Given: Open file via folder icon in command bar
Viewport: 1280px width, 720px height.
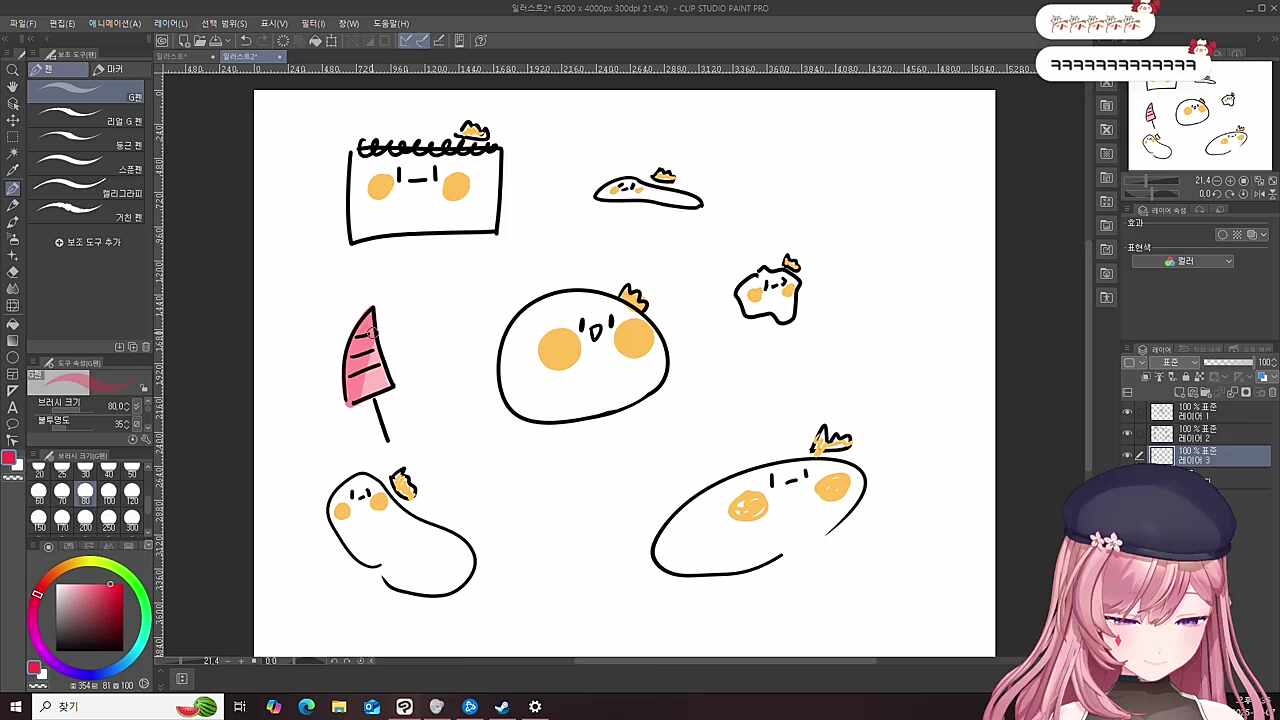Looking at the screenshot, I should click(200, 41).
